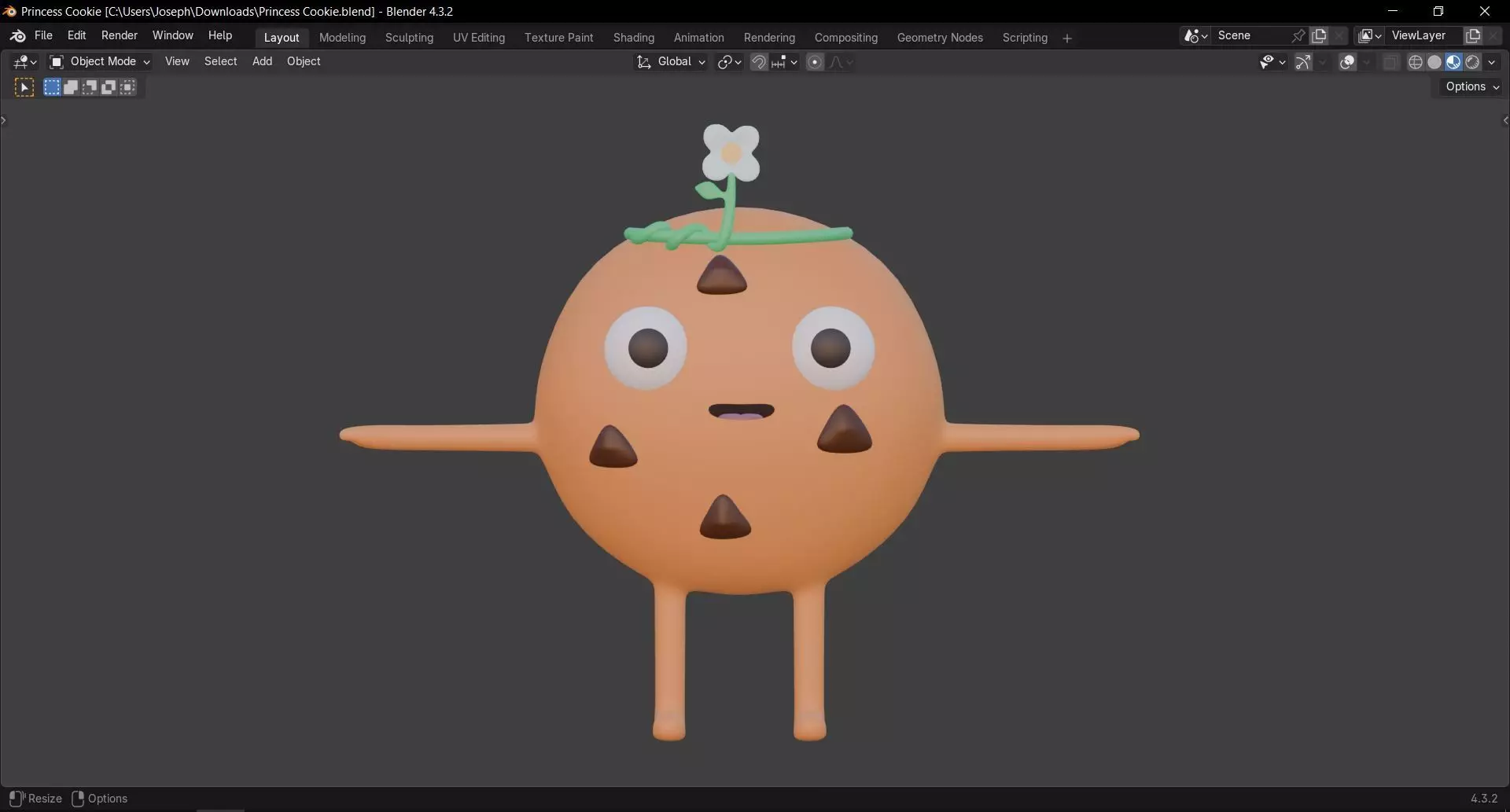1510x812 pixels.
Task: Open the Window menu
Action: (x=172, y=36)
